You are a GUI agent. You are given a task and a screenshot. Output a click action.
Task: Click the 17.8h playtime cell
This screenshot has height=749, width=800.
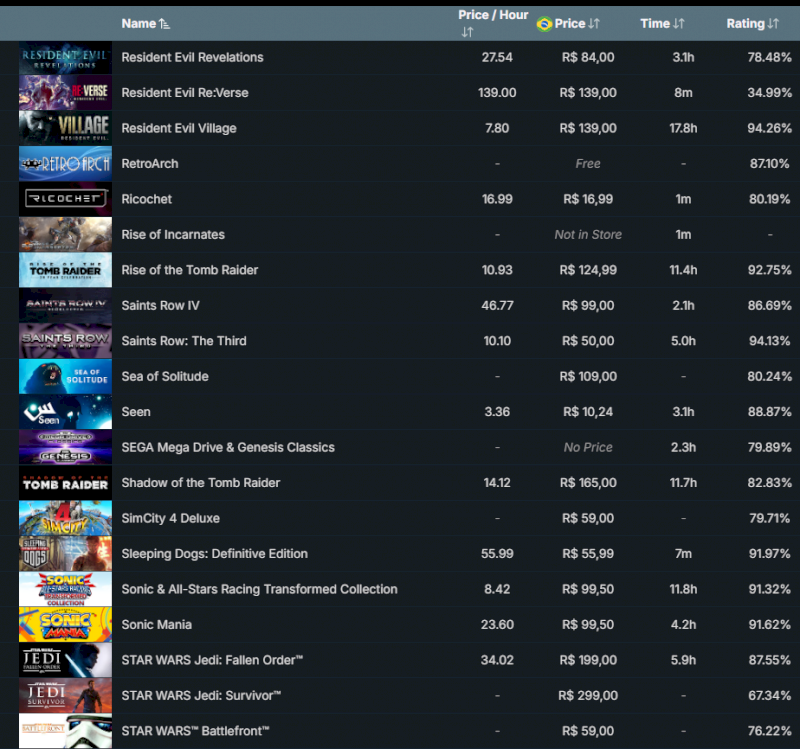pyautogui.click(x=683, y=128)
